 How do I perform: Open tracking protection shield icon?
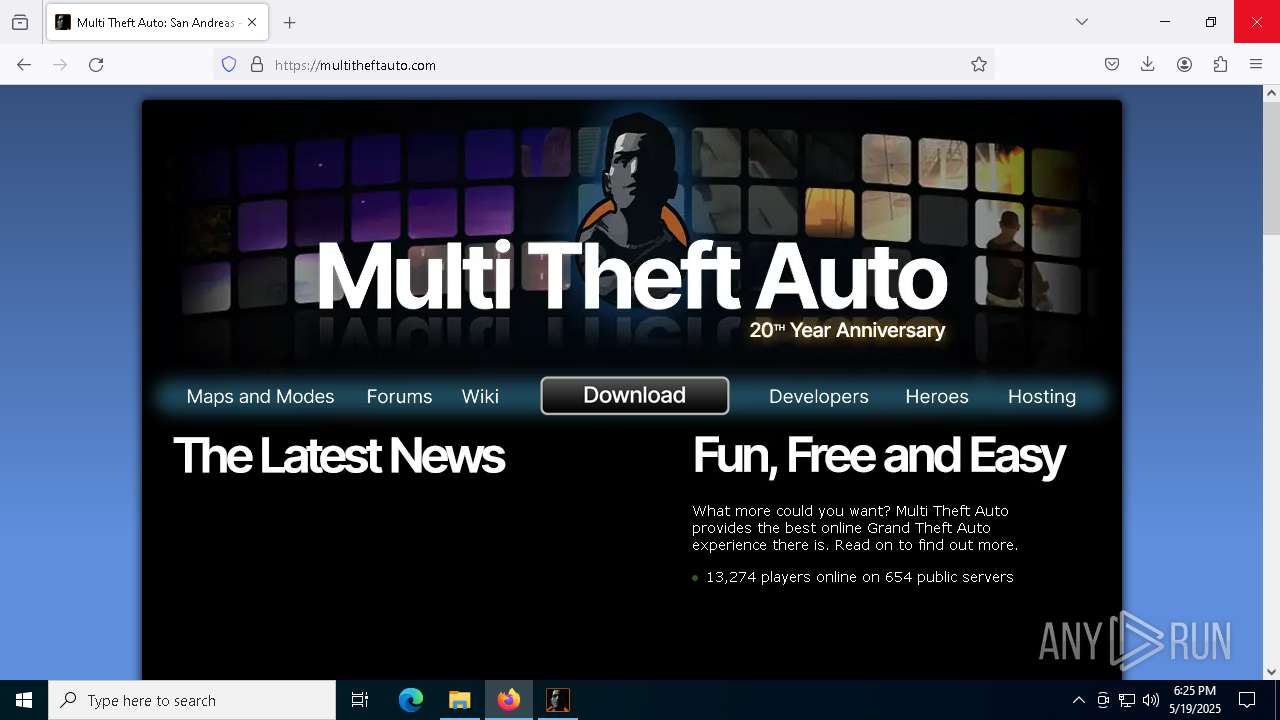tap(229, 64)
